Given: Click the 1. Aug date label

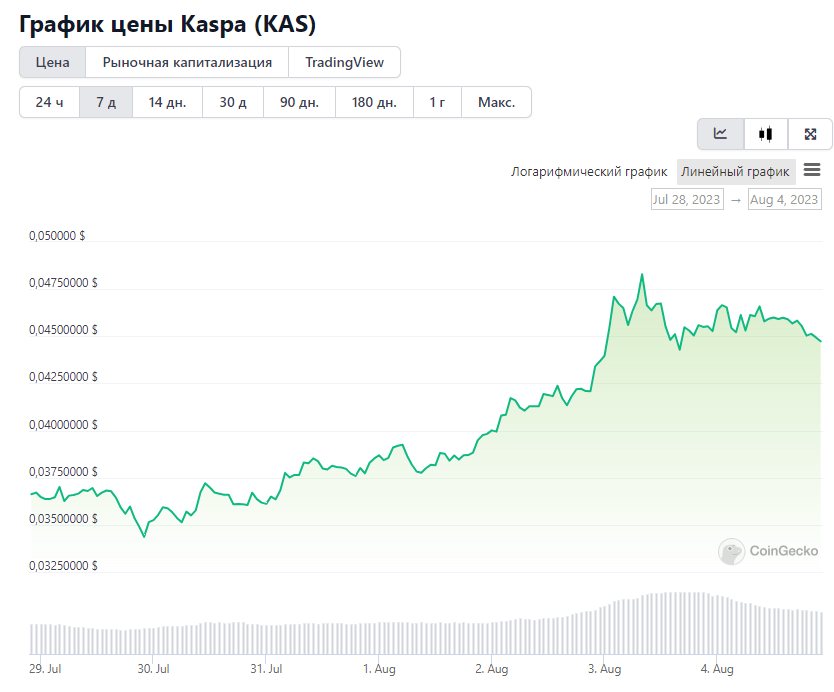Looking at the screenshot, I should click(379, 669).
